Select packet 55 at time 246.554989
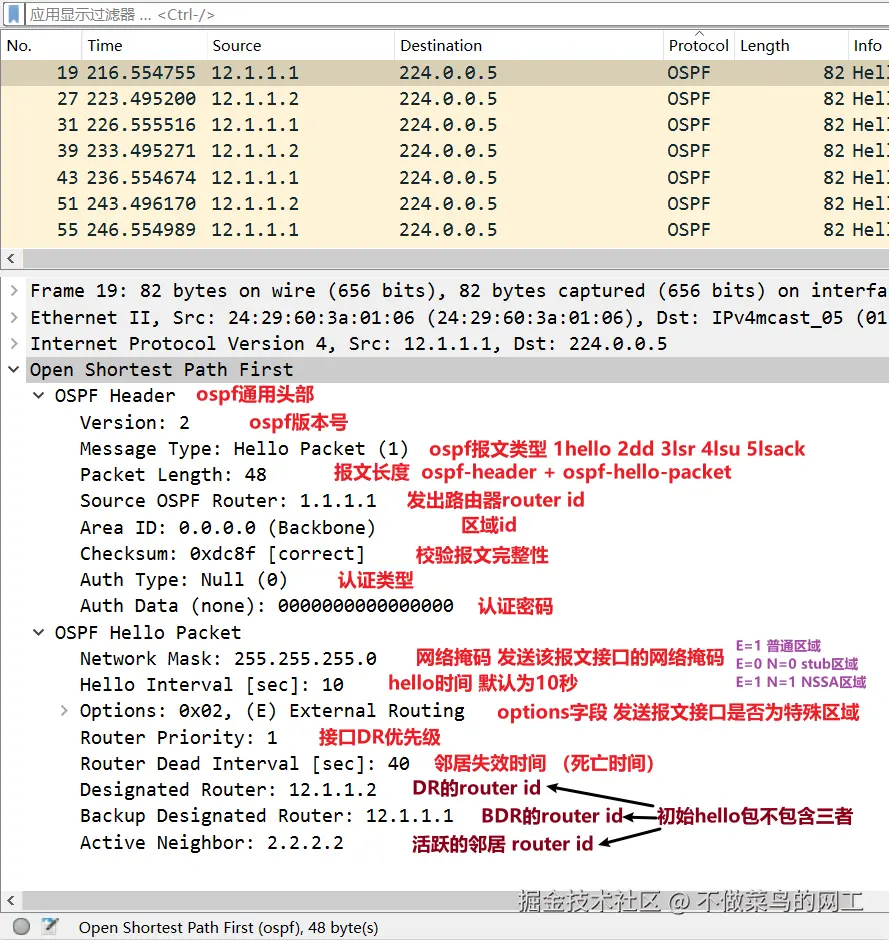Viewport: 889px width, 940px height. (x=445, y=230)
